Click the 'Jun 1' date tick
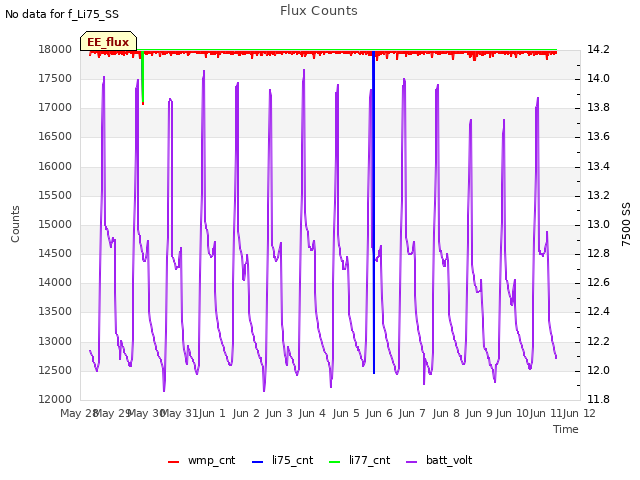Image resolution: width=640 pixels, height=480 pixels. (212, 413)
